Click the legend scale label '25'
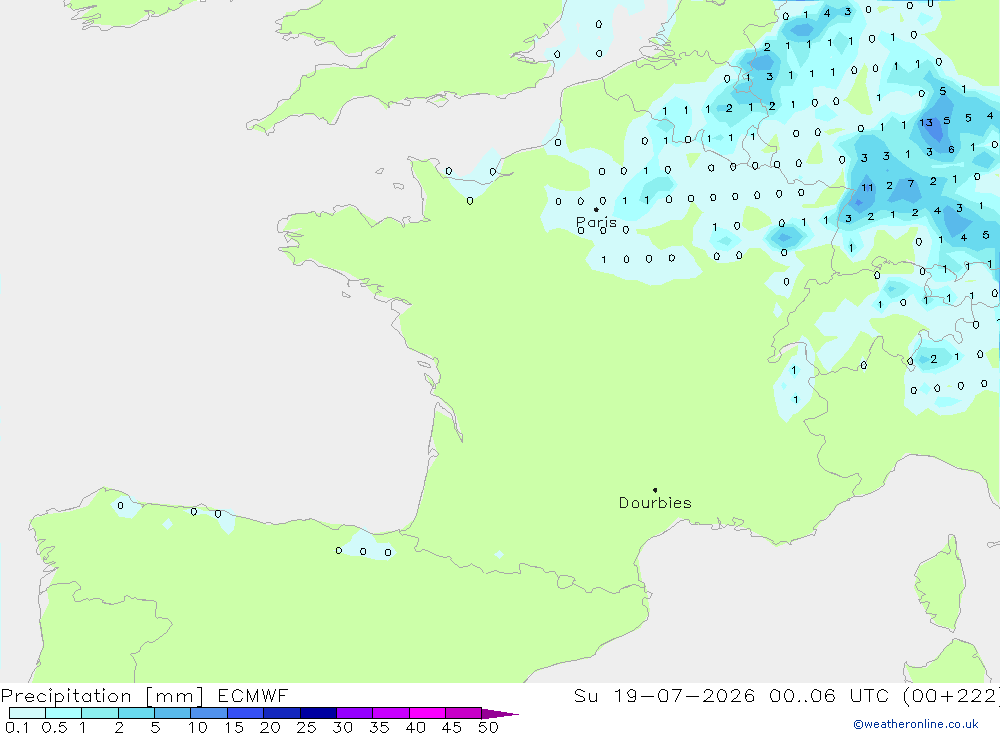Viewport: 1000px width, 733px height. click(x=307, y=727)
